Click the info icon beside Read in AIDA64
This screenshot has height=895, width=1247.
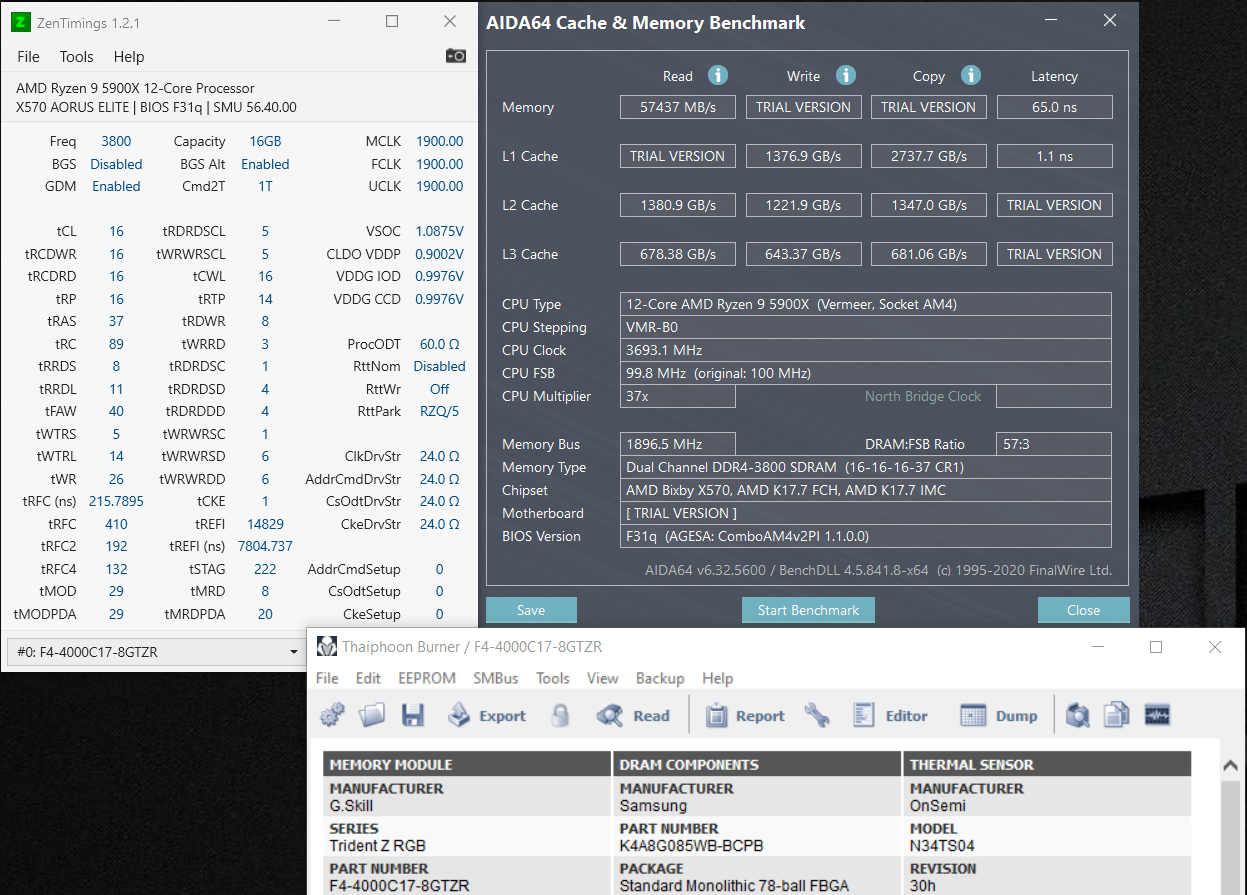click(x=718, y=75)
